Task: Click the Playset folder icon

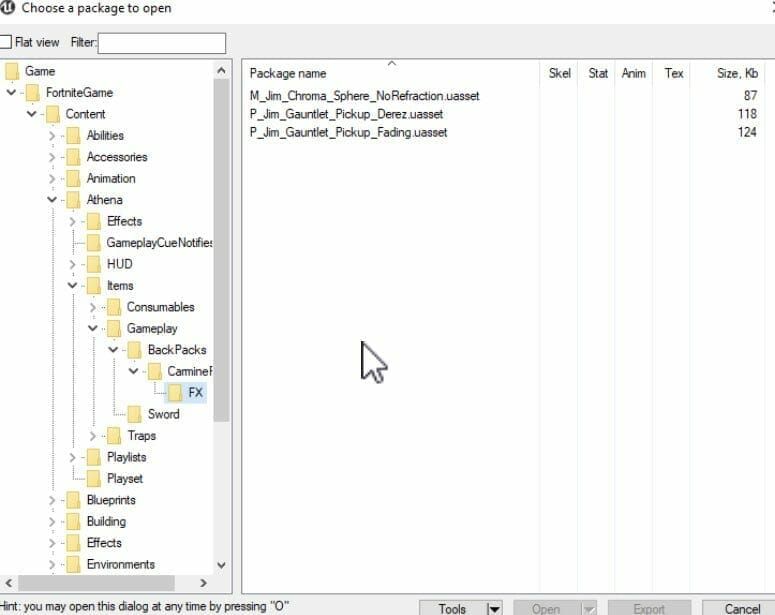Action: (94, 478)
